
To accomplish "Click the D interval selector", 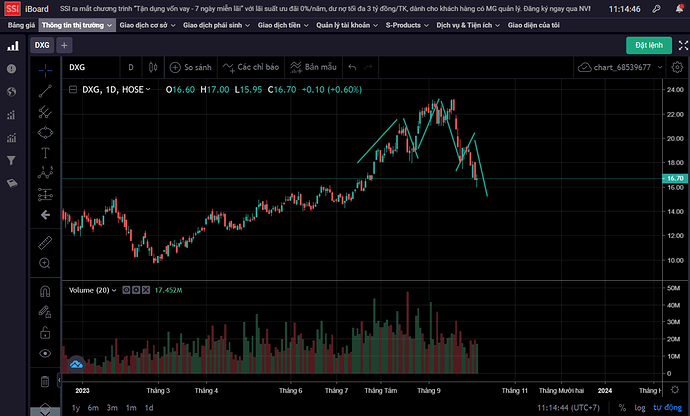I will [131, 67].
